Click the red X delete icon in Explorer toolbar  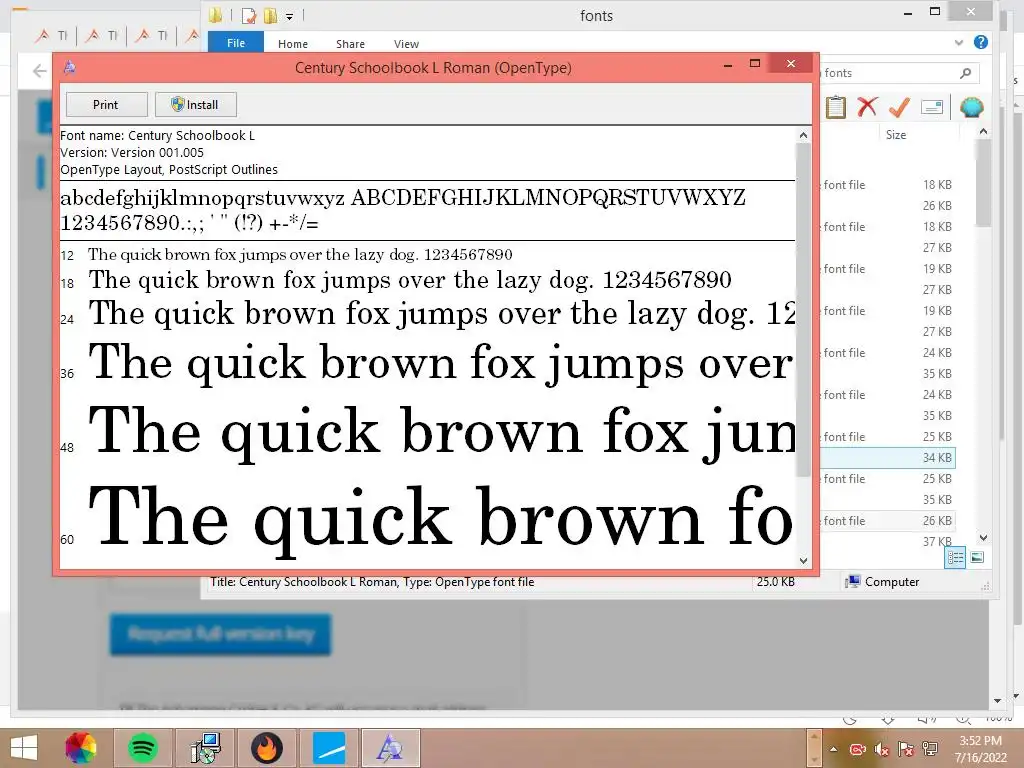(867, 107)
